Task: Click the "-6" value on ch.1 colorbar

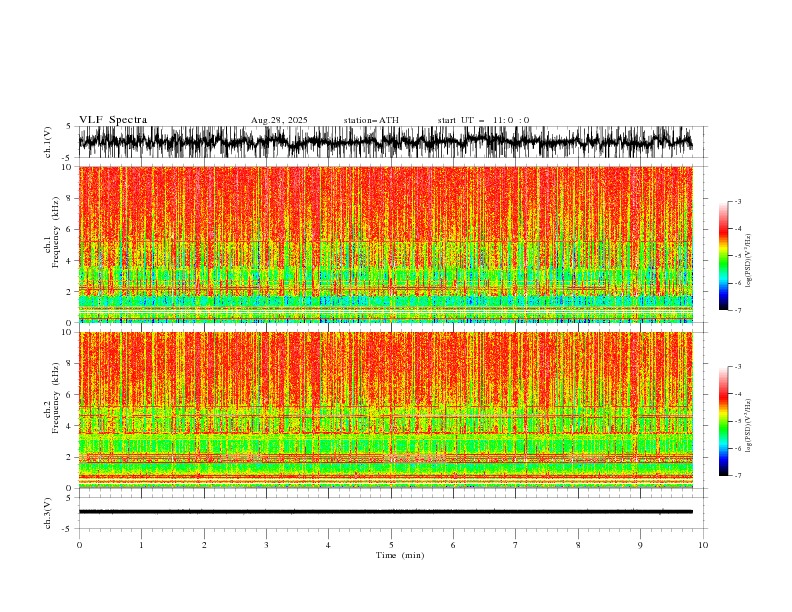Action: 738,283
